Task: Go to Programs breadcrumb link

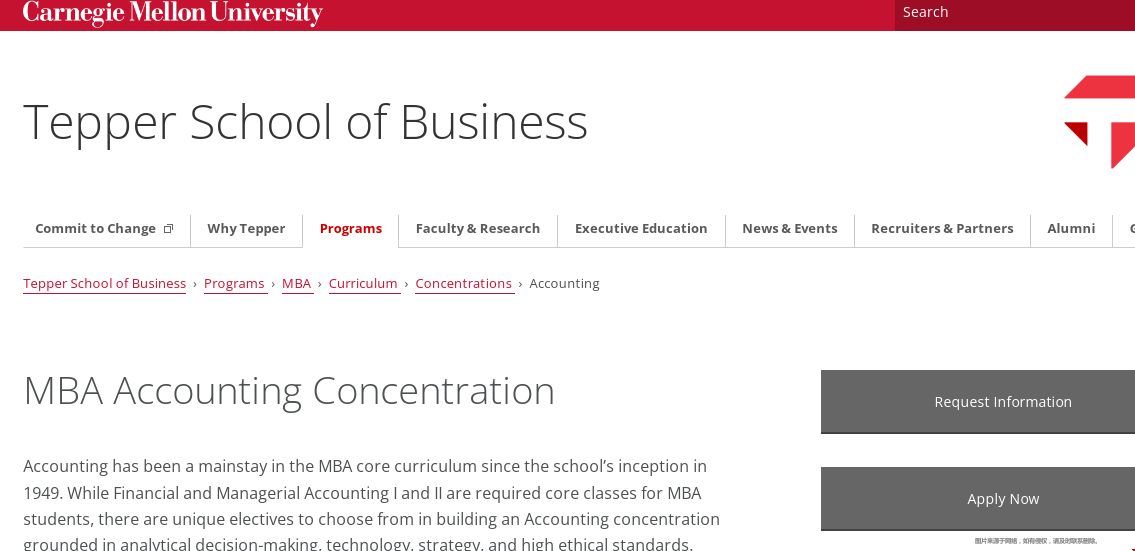Action: click(234, 284)
